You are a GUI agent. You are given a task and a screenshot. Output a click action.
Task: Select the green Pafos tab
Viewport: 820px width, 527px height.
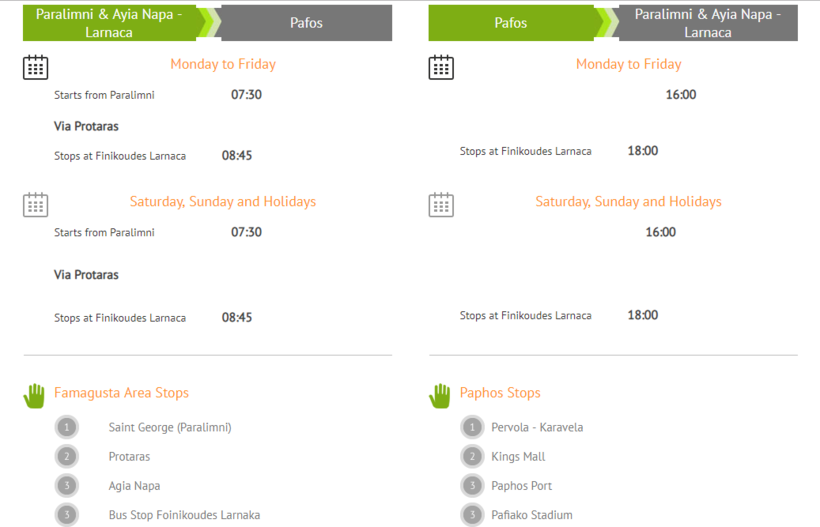click(511, 23)
